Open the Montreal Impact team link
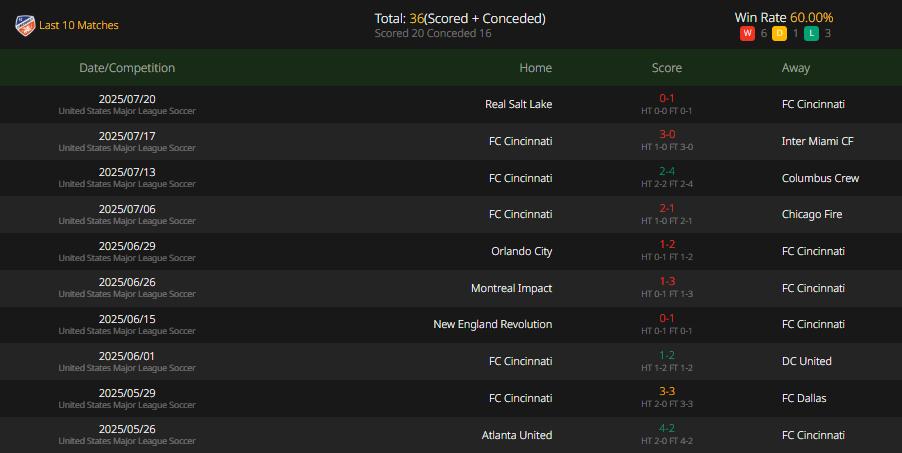This screenshot has width=902, height=453. pos(511,288)
